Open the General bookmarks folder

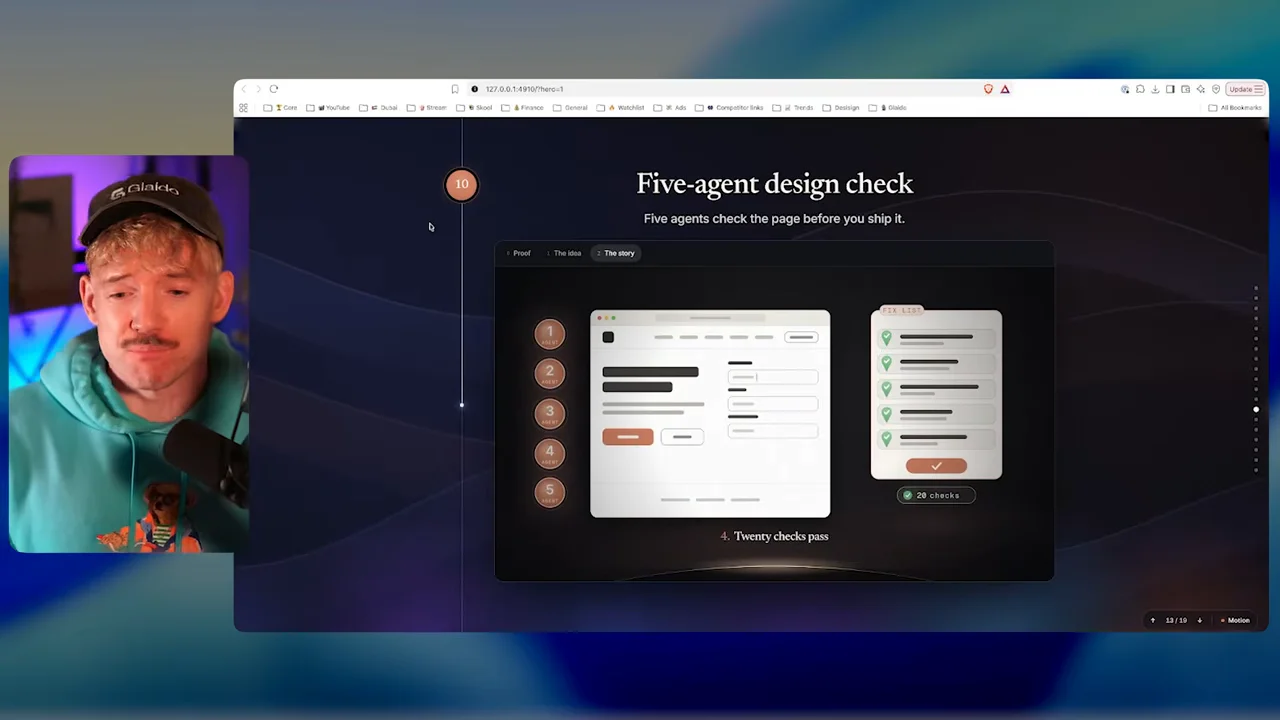[x=570, y=108]
